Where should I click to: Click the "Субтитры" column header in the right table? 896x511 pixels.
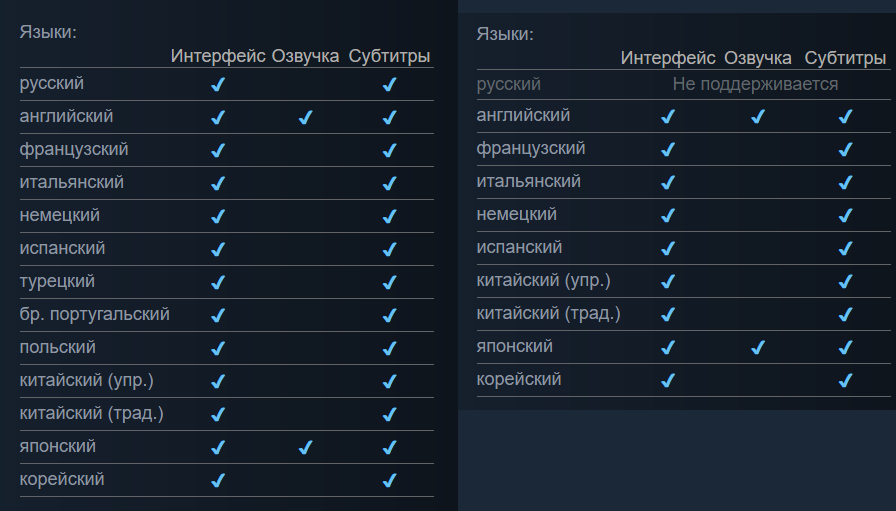[845, 58]
